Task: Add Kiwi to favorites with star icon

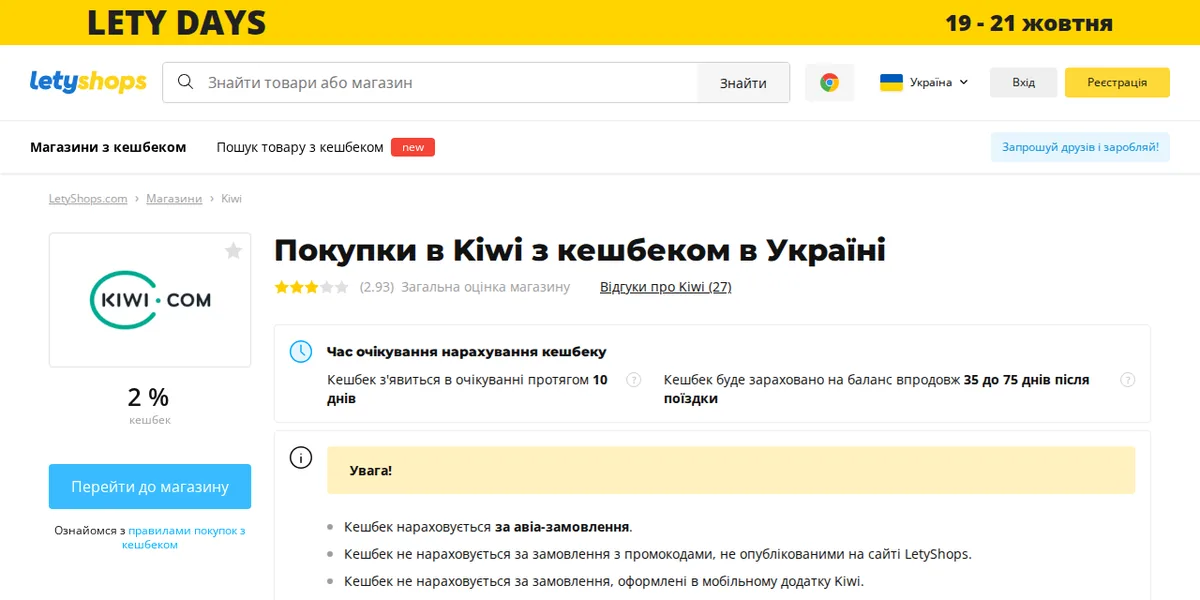Action: [233, 251]
